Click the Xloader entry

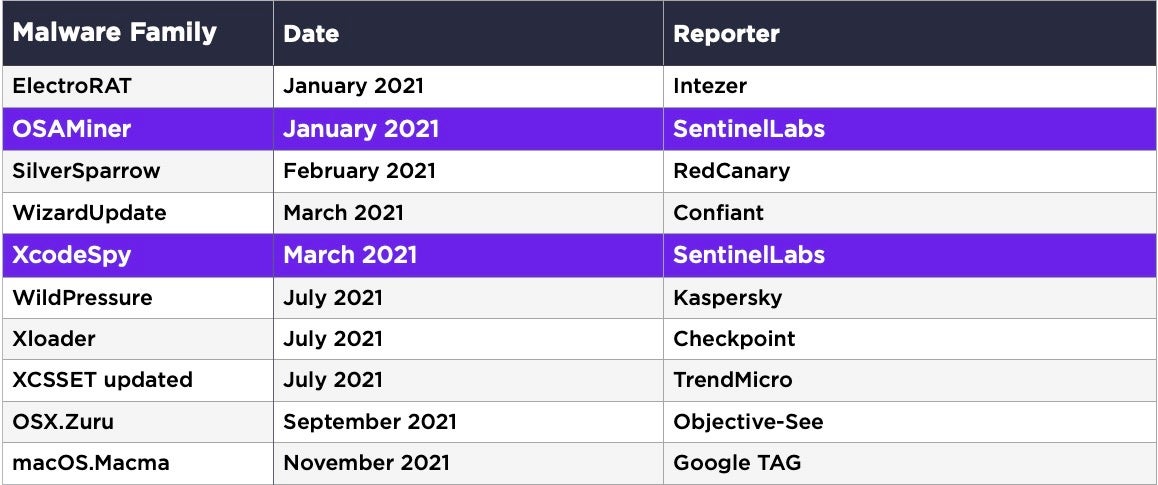click(54, 339)
